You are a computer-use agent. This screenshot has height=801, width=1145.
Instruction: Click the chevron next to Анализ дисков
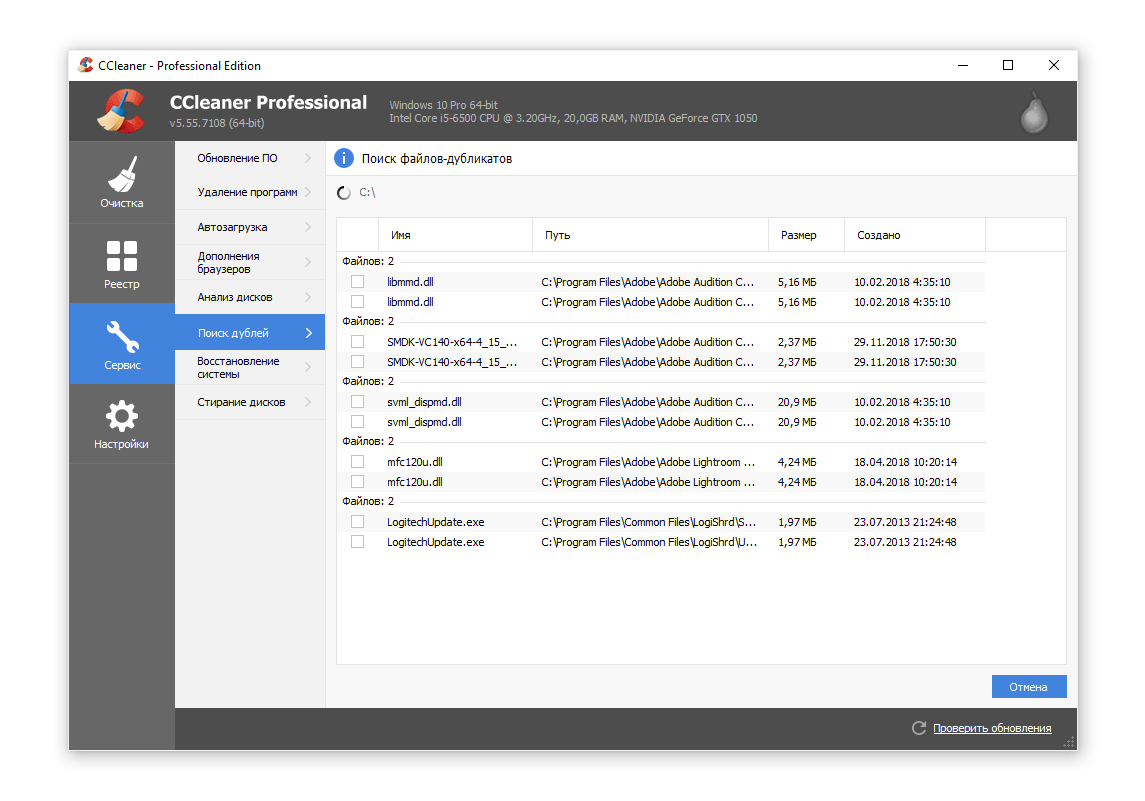(x=308, y=297)
